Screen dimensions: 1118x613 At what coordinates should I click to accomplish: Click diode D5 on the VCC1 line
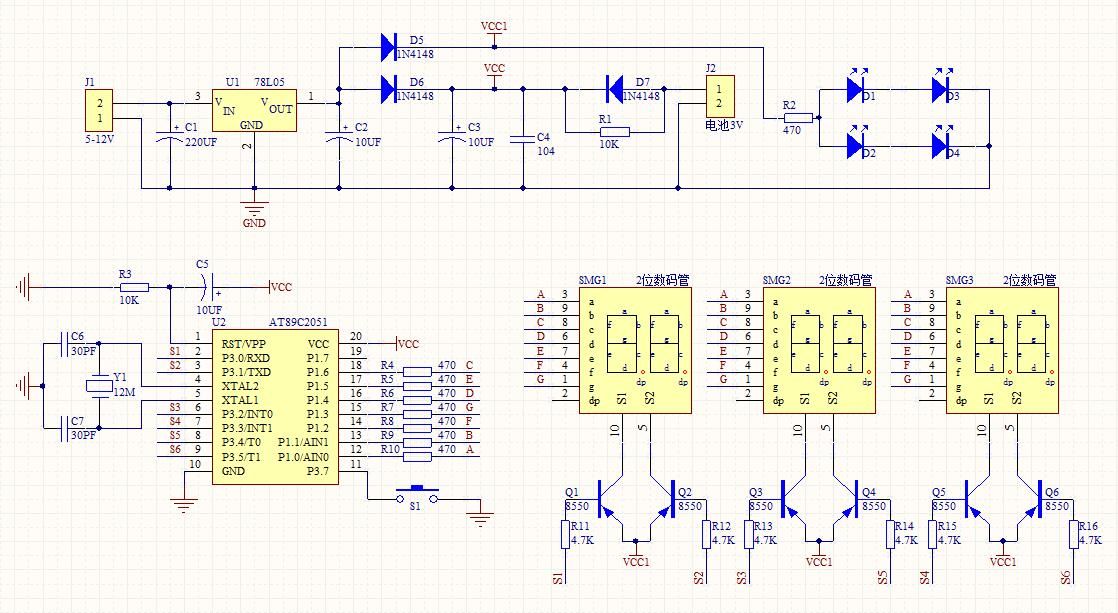point(388,46)
